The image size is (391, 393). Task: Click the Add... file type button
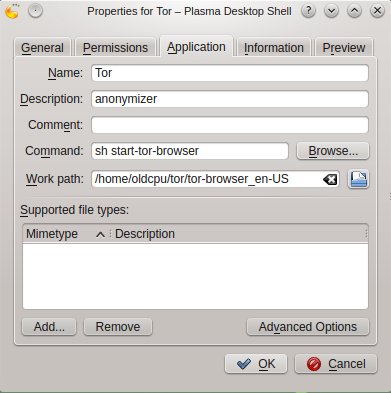coord(49,327)
